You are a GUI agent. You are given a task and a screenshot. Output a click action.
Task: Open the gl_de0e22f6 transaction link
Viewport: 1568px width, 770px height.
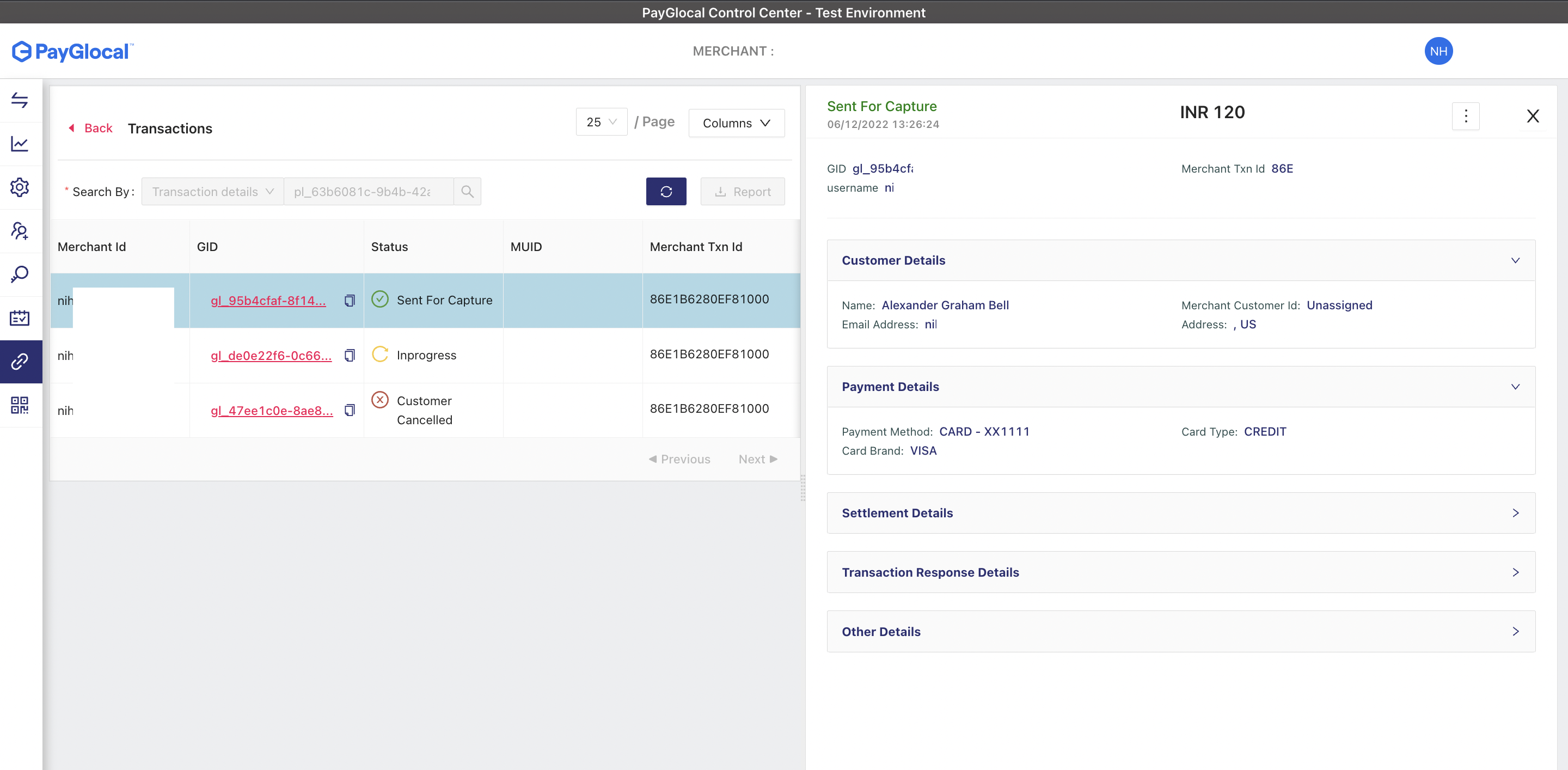[271, 356]
